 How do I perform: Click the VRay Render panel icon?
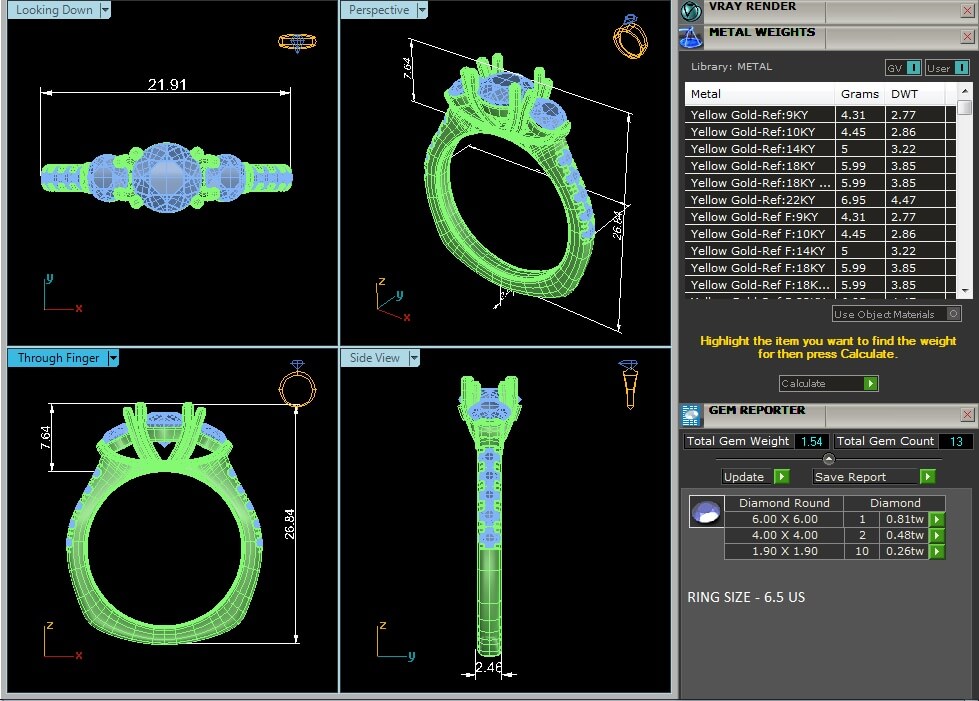tap(691, 11)
